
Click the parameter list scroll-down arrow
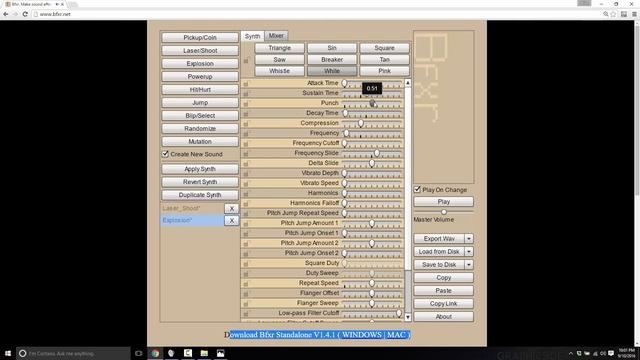[x=408, y=317]
